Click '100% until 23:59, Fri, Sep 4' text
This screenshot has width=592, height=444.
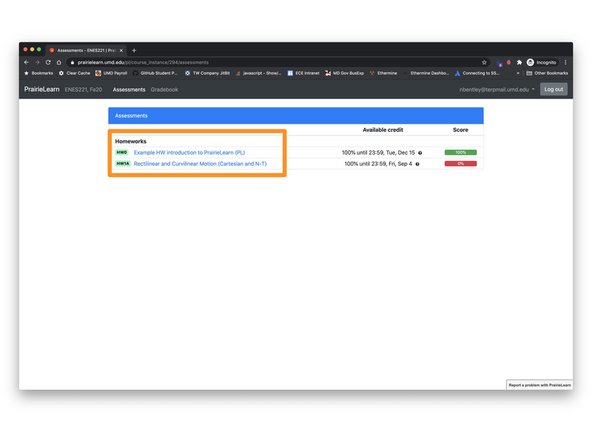[378, 164]
